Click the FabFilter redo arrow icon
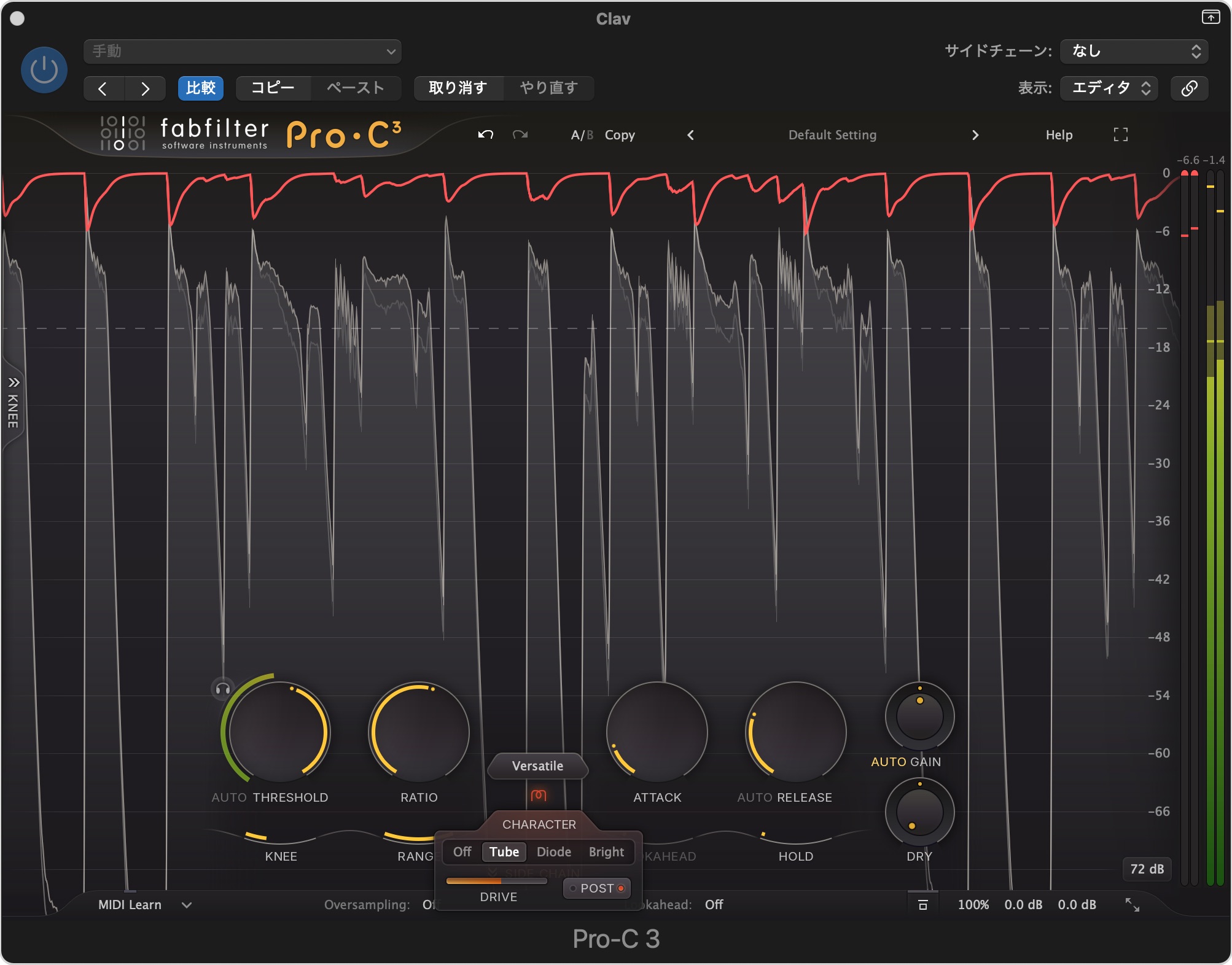The height and width of the screenshot is (965, 1232). pyautogui.click(x=520, y=134)
